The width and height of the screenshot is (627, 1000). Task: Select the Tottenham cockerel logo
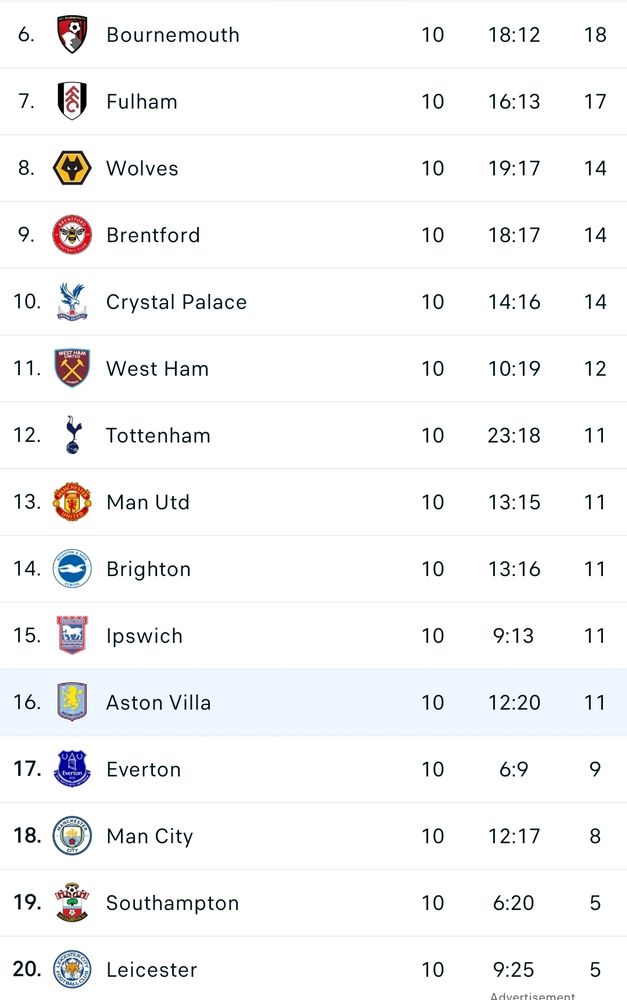tap(72, 435)
